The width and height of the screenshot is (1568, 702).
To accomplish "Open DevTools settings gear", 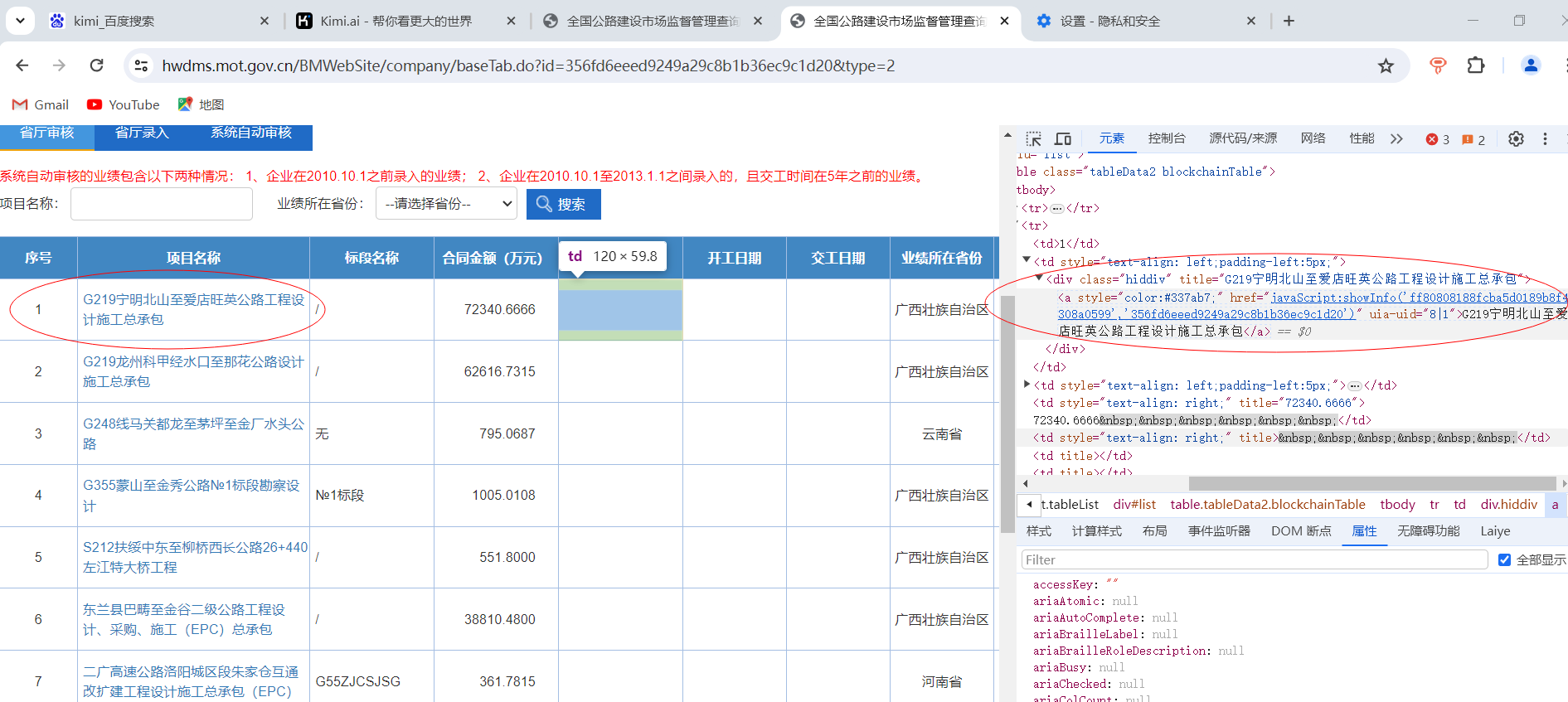I will tap(1516, 139).
